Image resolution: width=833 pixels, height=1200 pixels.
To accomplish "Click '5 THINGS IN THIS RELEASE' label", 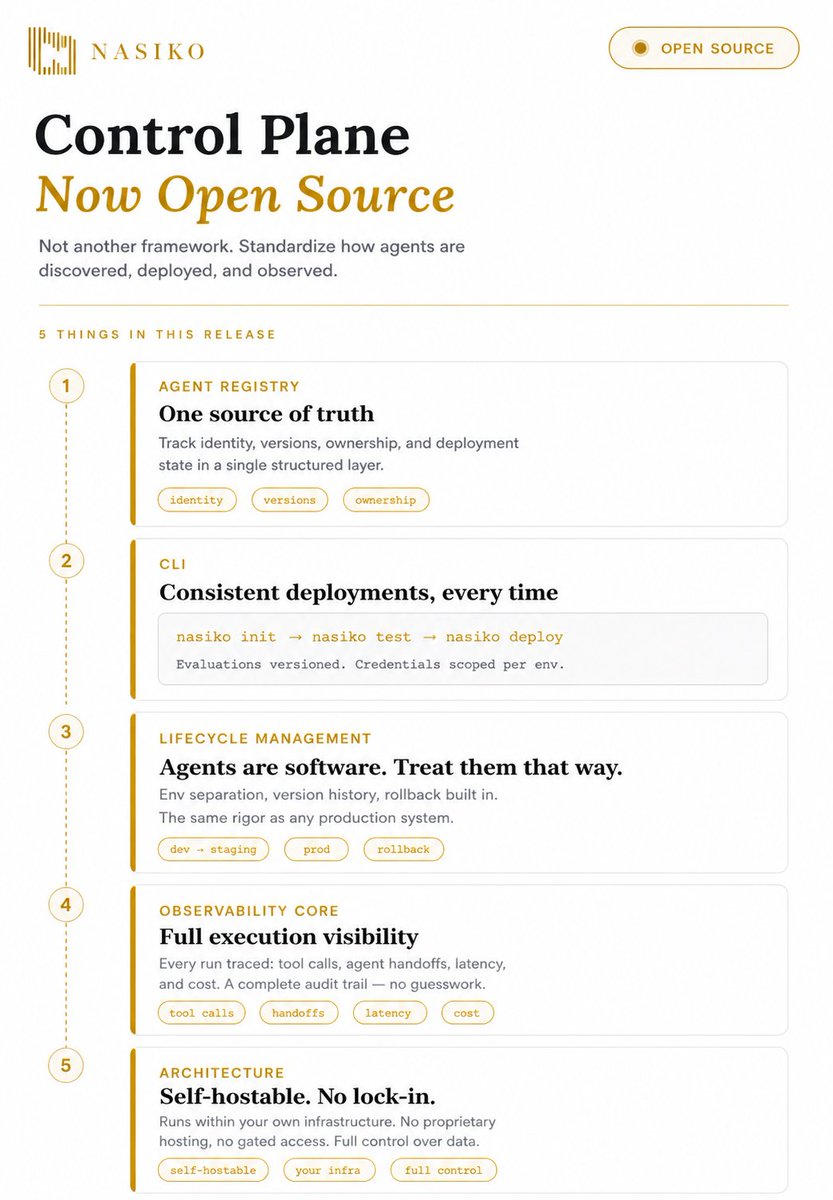I will (x=158, y=334).
